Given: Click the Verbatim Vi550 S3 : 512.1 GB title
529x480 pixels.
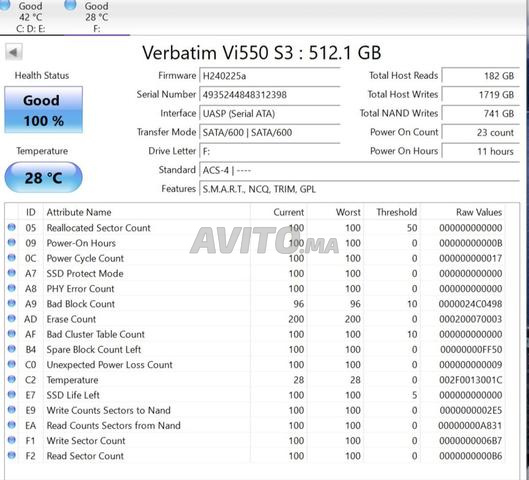Looking at the screenshot, I should click(261, 53).
